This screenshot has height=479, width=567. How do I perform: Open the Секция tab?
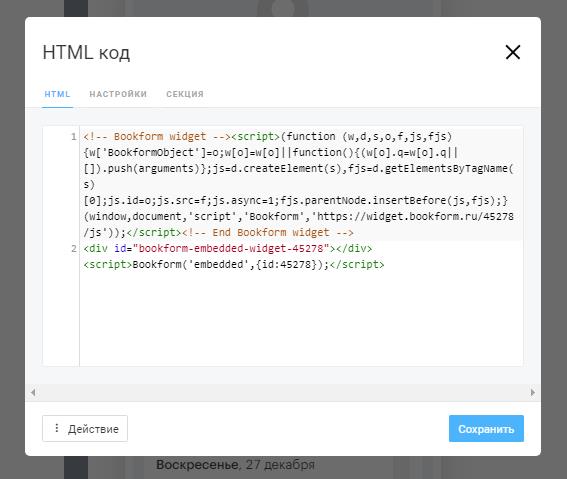185,94
